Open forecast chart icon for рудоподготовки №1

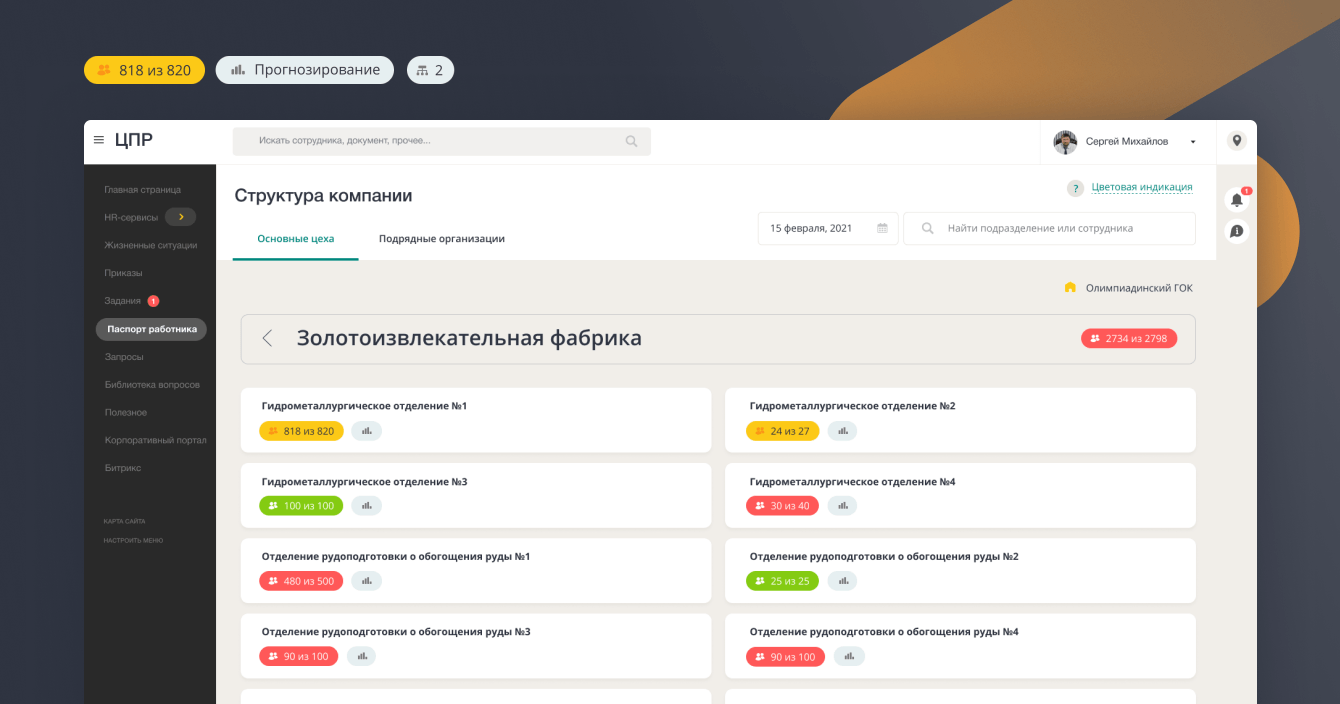tap(367, 581)
